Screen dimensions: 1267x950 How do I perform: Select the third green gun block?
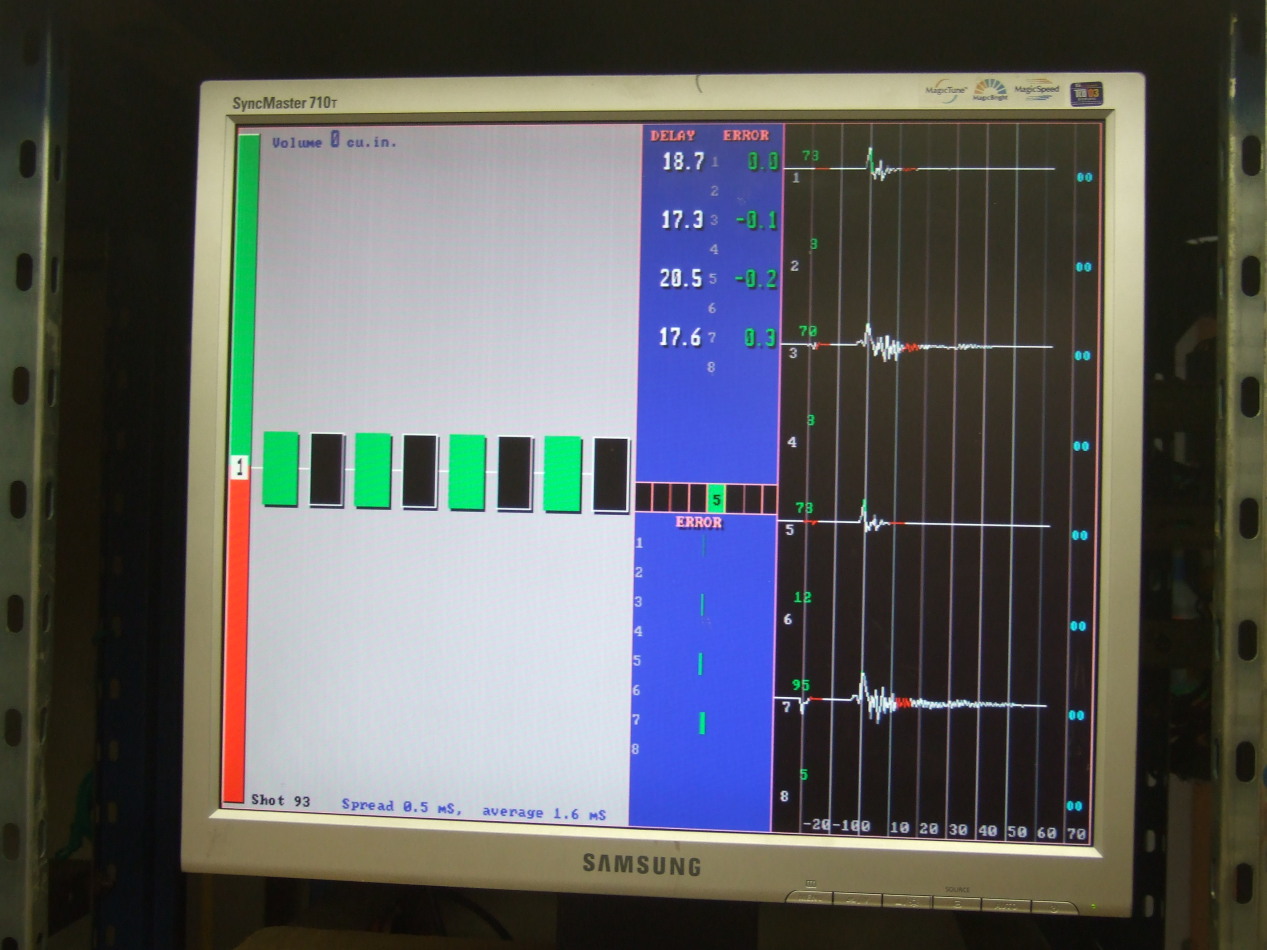(373, 471)
